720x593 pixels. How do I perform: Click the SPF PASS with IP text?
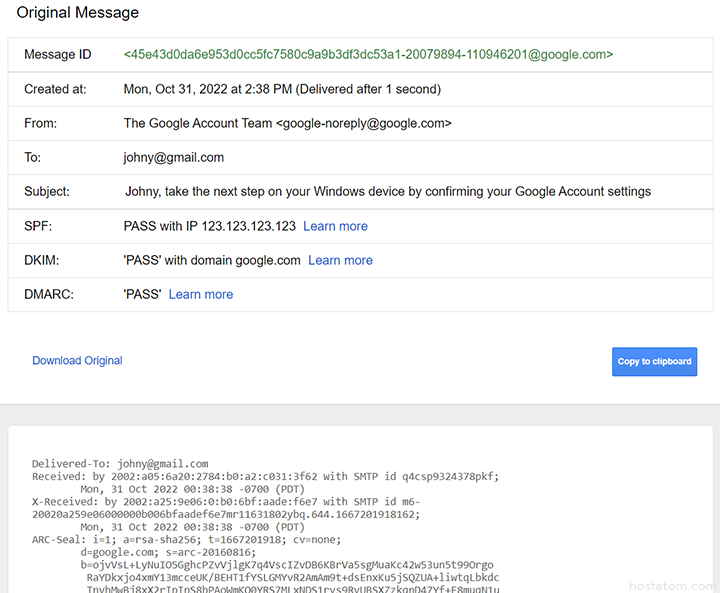click(209, 226)
